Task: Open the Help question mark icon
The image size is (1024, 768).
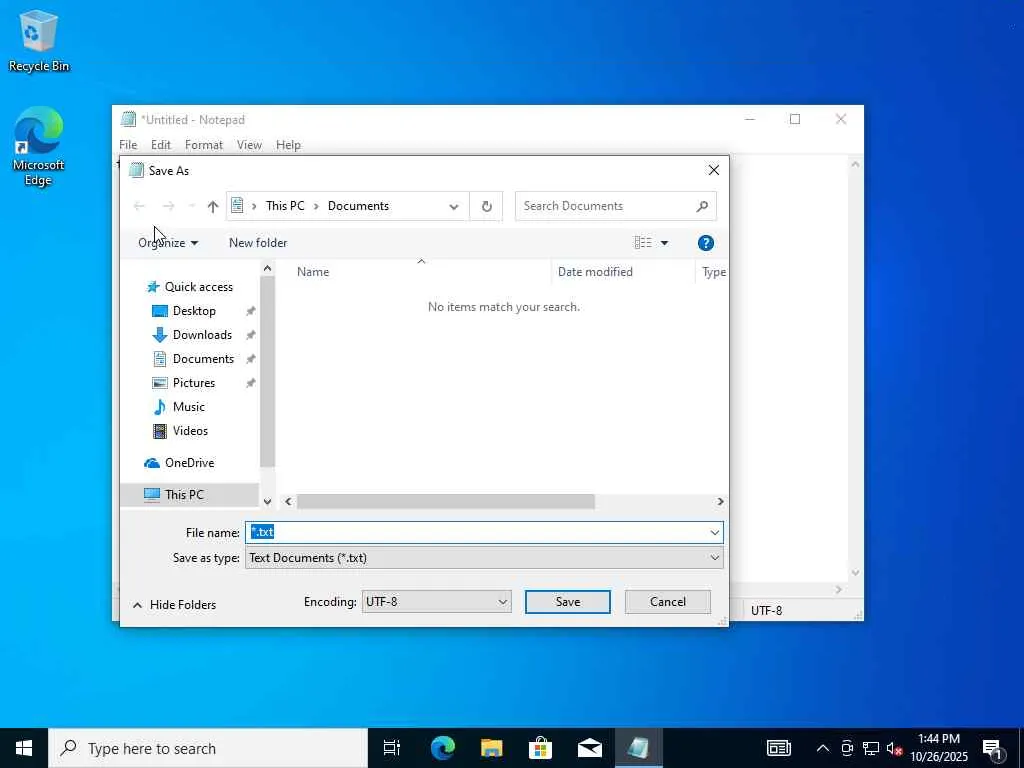Action: (x=705, y=243)
